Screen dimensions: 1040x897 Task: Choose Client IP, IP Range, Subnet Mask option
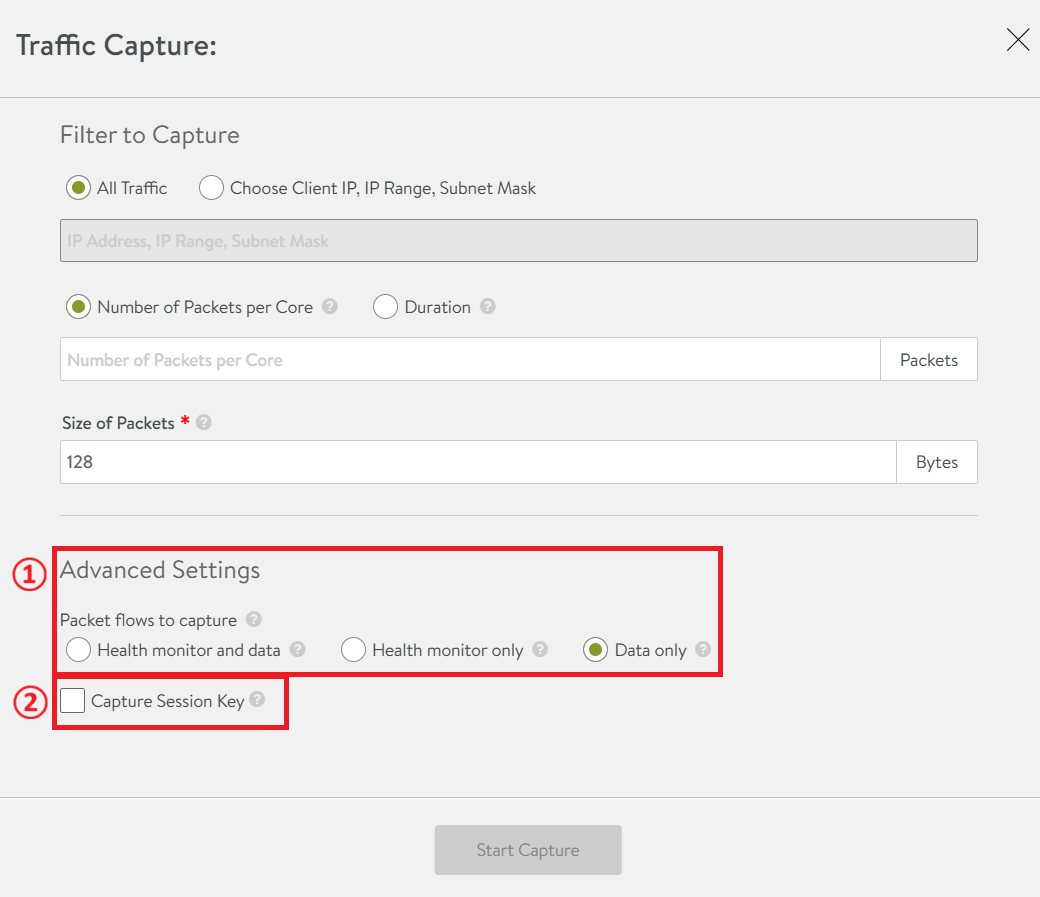[211, 188]
